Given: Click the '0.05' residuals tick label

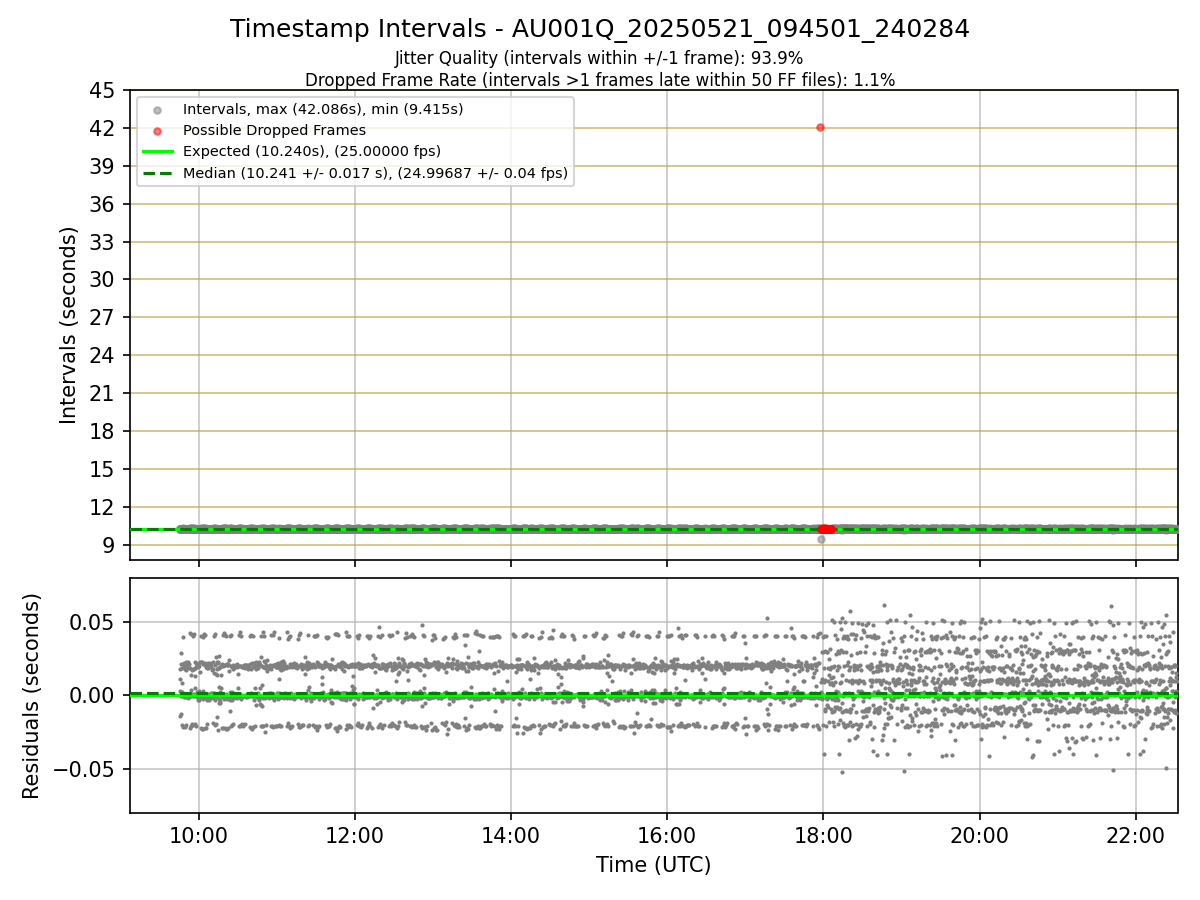Looking at the screenshot, I should click(94, 622).
